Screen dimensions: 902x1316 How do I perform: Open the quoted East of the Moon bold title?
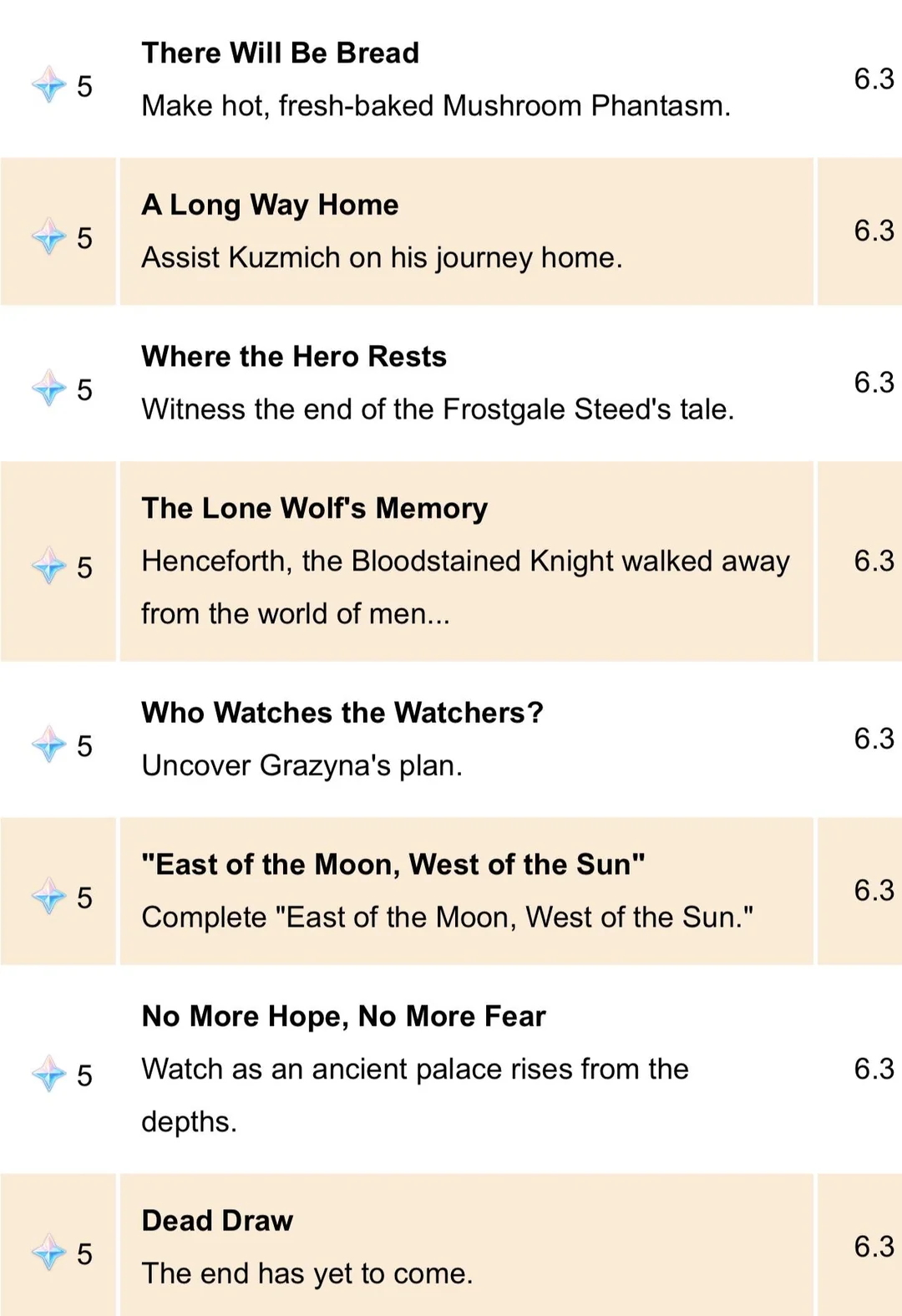point(393,865)
